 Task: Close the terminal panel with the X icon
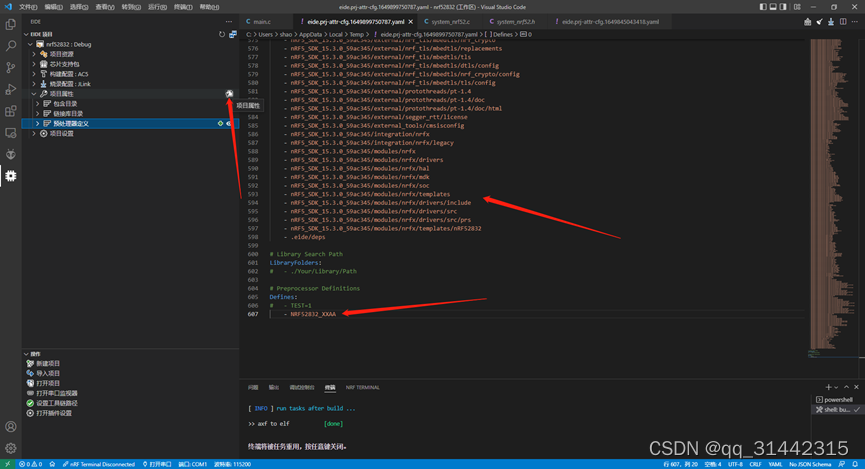(x=856, y=387)
